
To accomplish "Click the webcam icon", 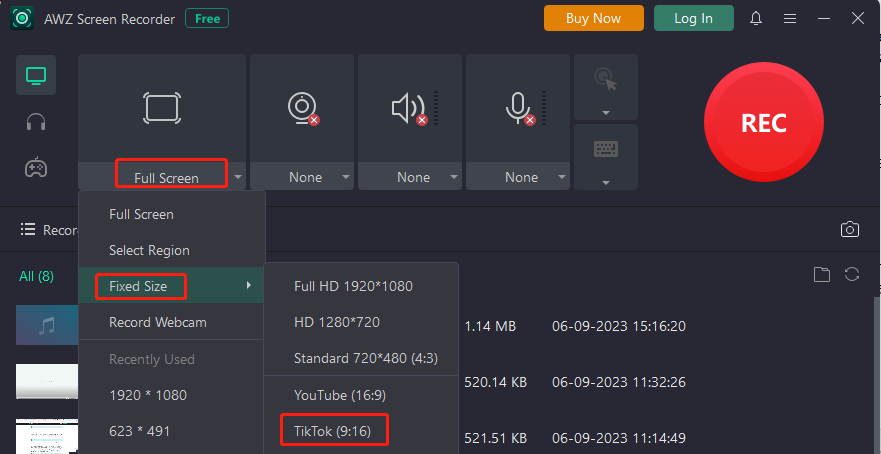I will (x=303, y=108).
